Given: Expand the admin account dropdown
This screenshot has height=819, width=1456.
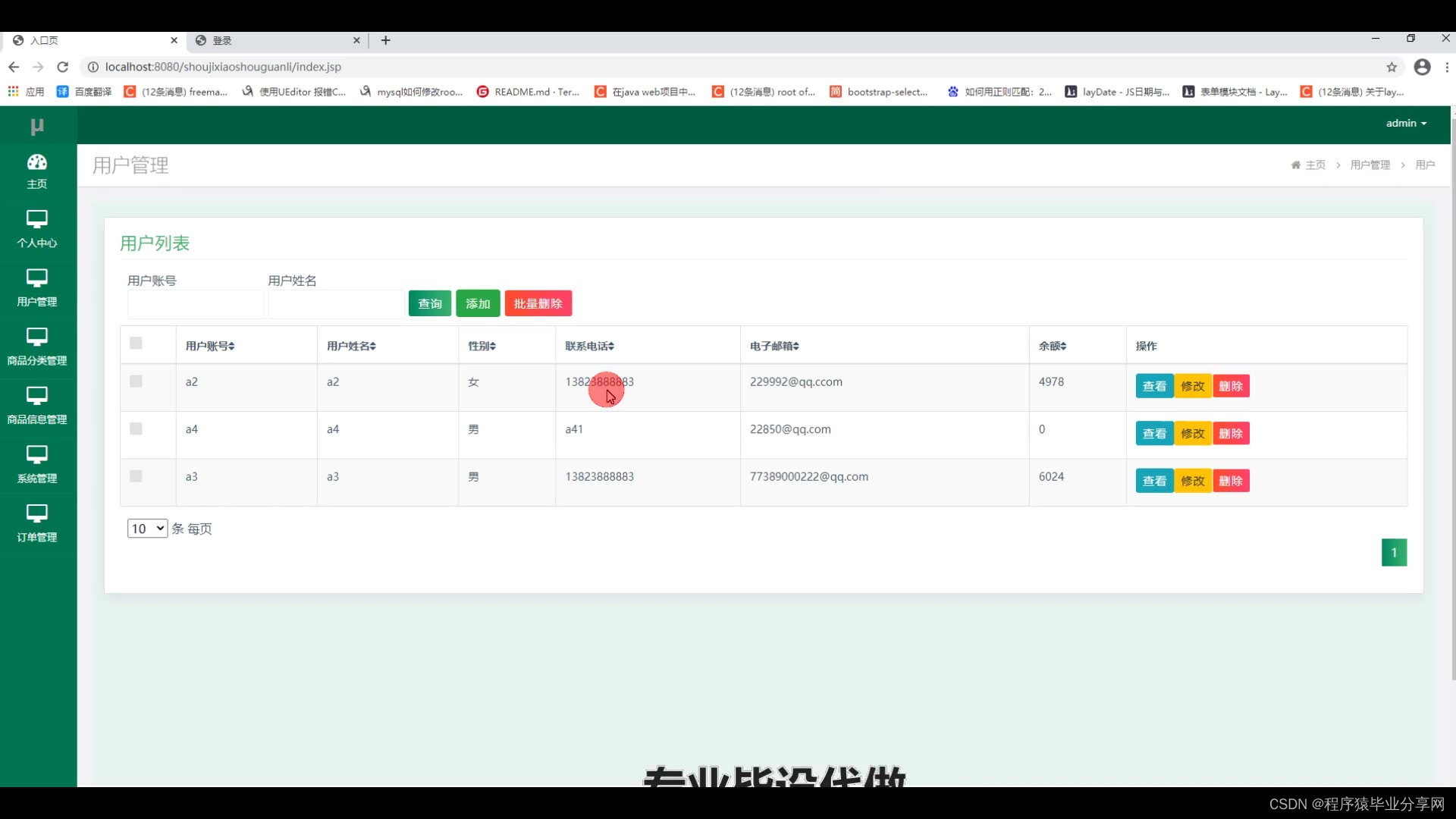Looking at the screenshot, I should [x=1406, y=123].
